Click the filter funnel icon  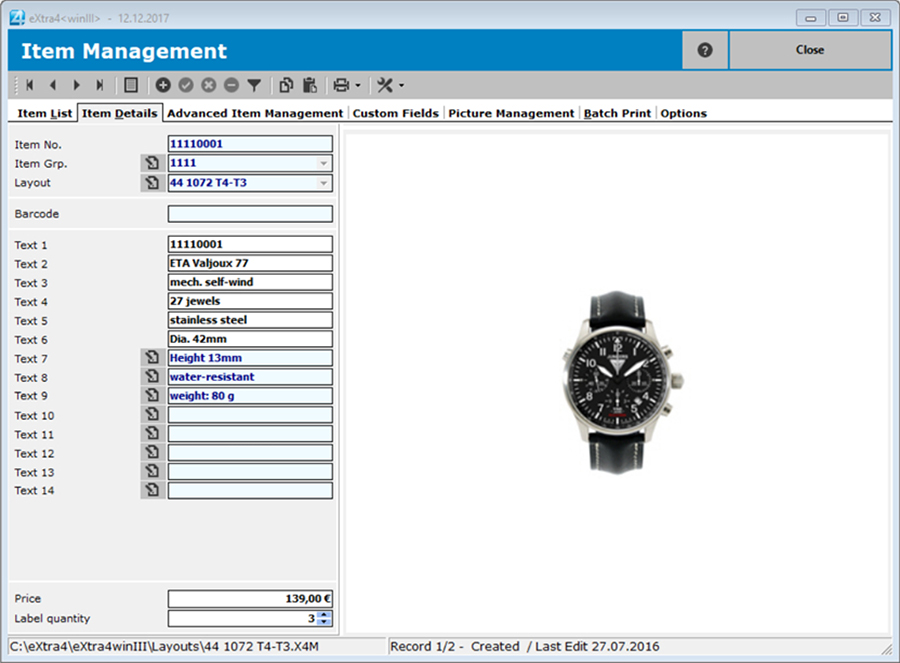[x=254, y=85]
